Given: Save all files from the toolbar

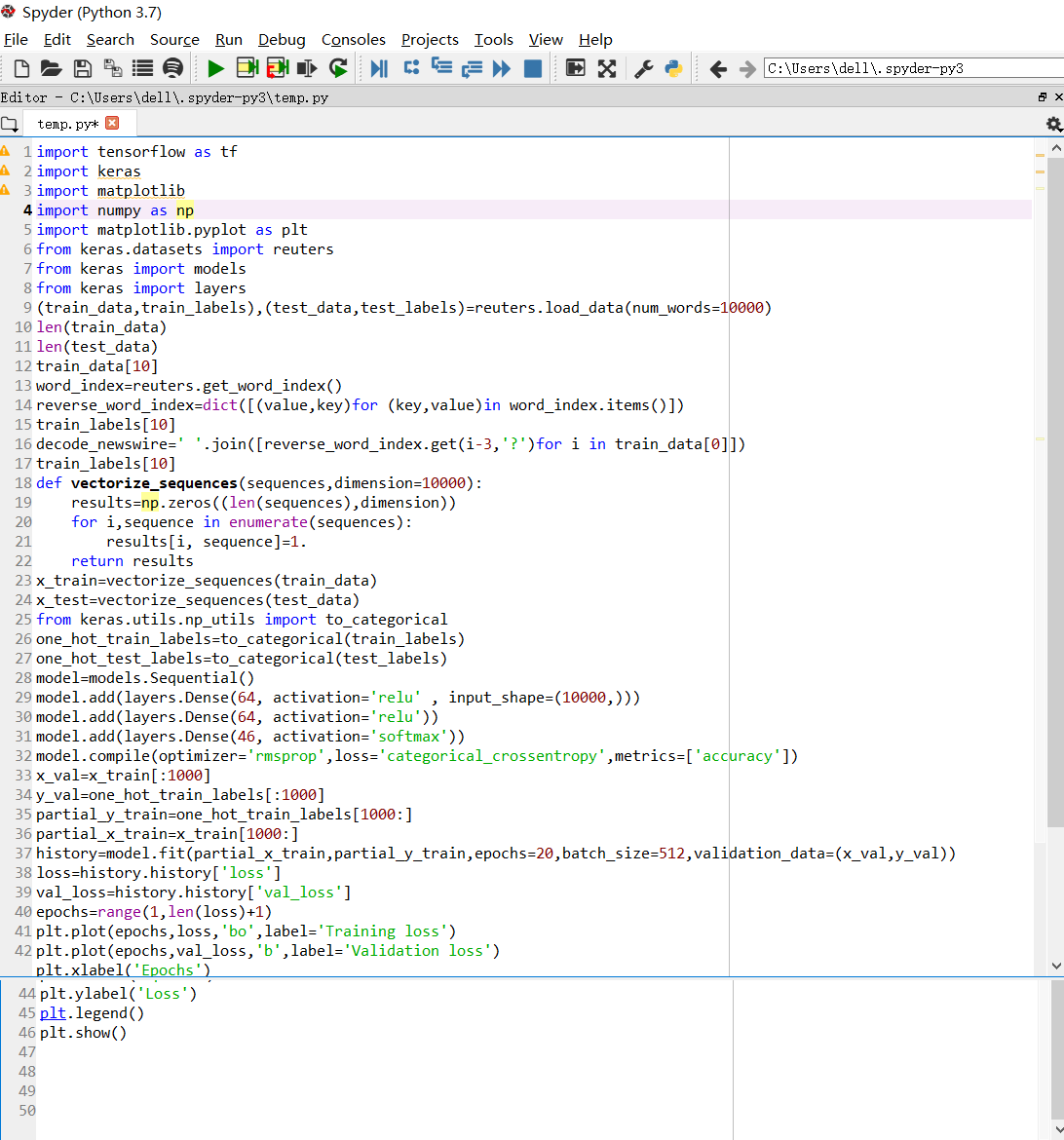Looking at the screenshot, I should pos(113,68).
